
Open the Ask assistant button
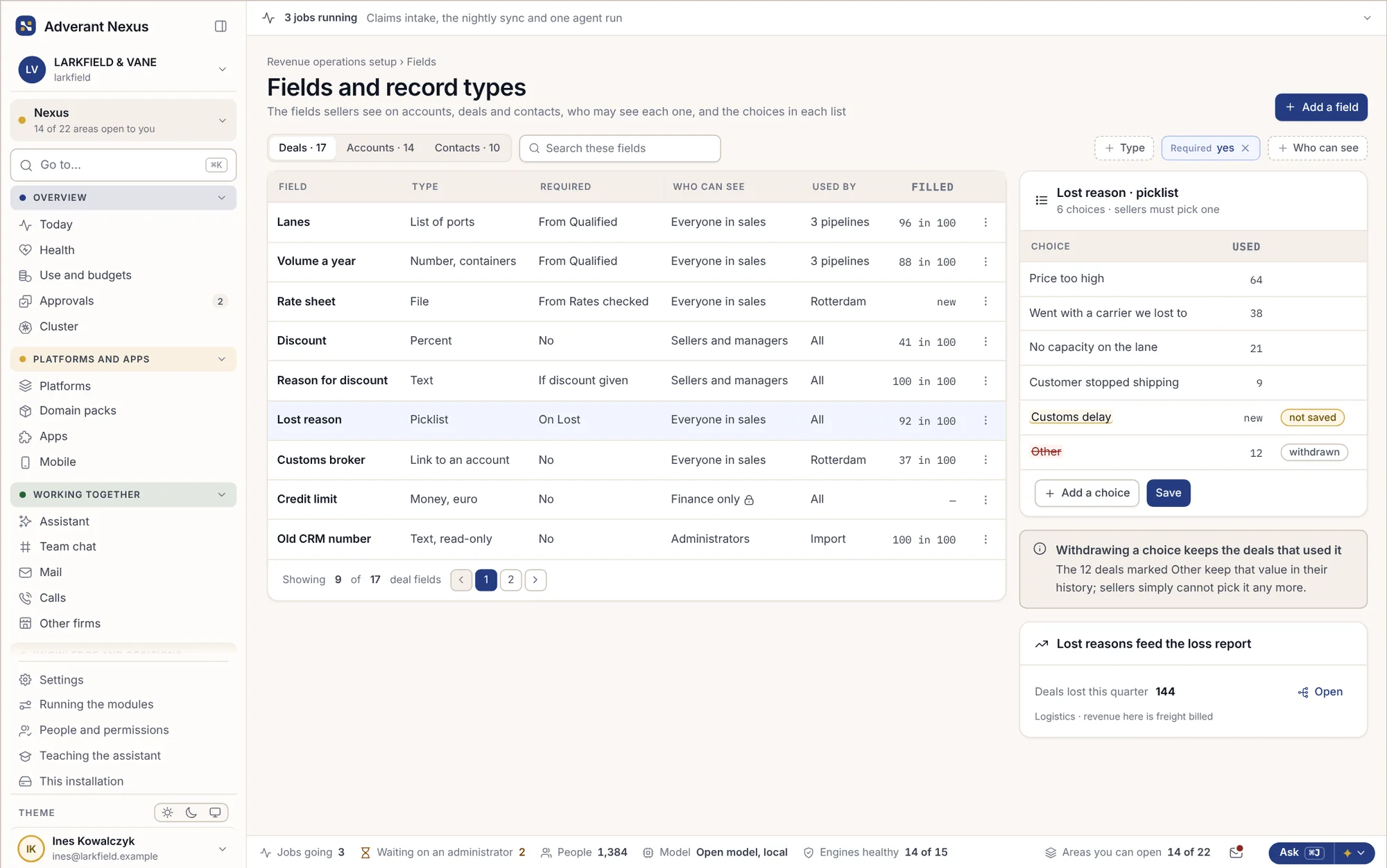pos(1301,853)
